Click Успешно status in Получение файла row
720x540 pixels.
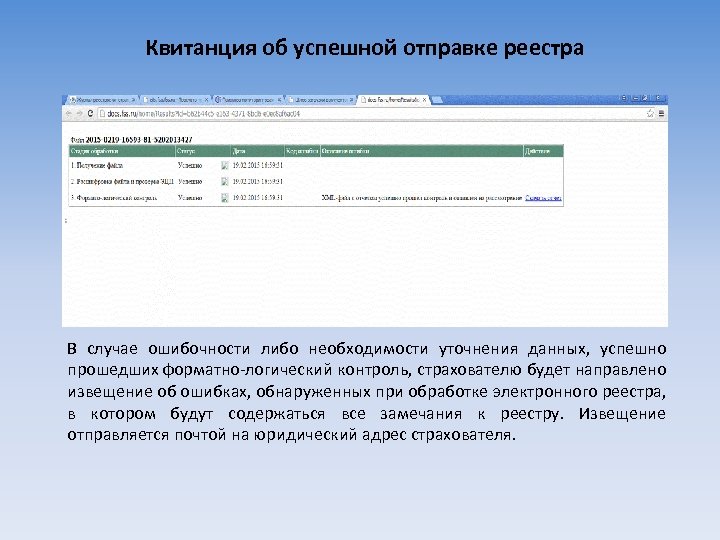coord(190,165)
